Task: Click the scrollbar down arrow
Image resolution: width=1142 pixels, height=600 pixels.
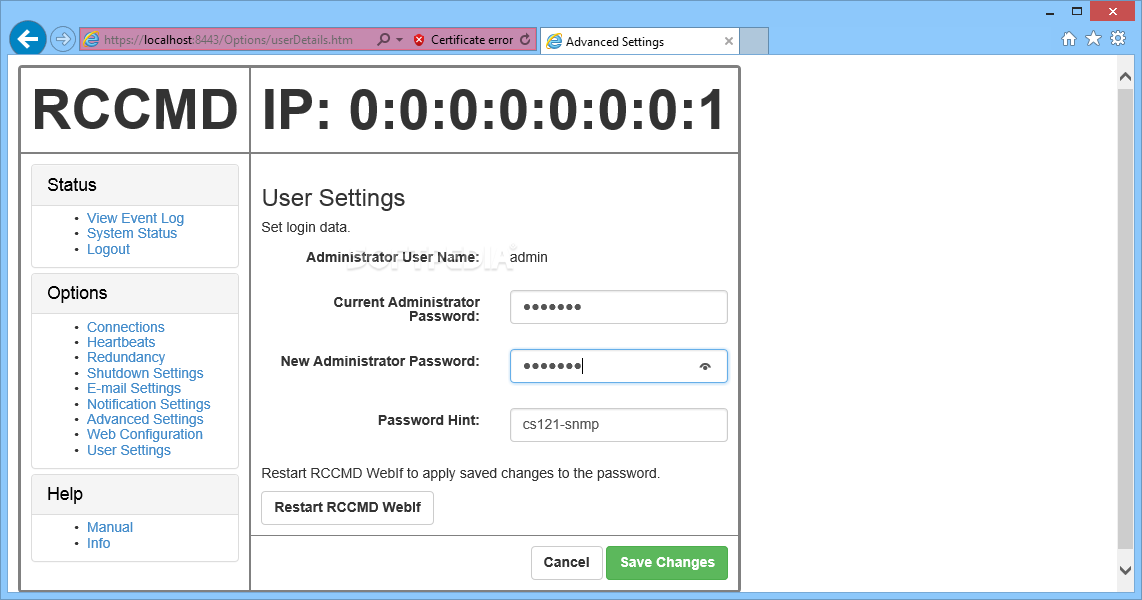Action: point(1125,570)
